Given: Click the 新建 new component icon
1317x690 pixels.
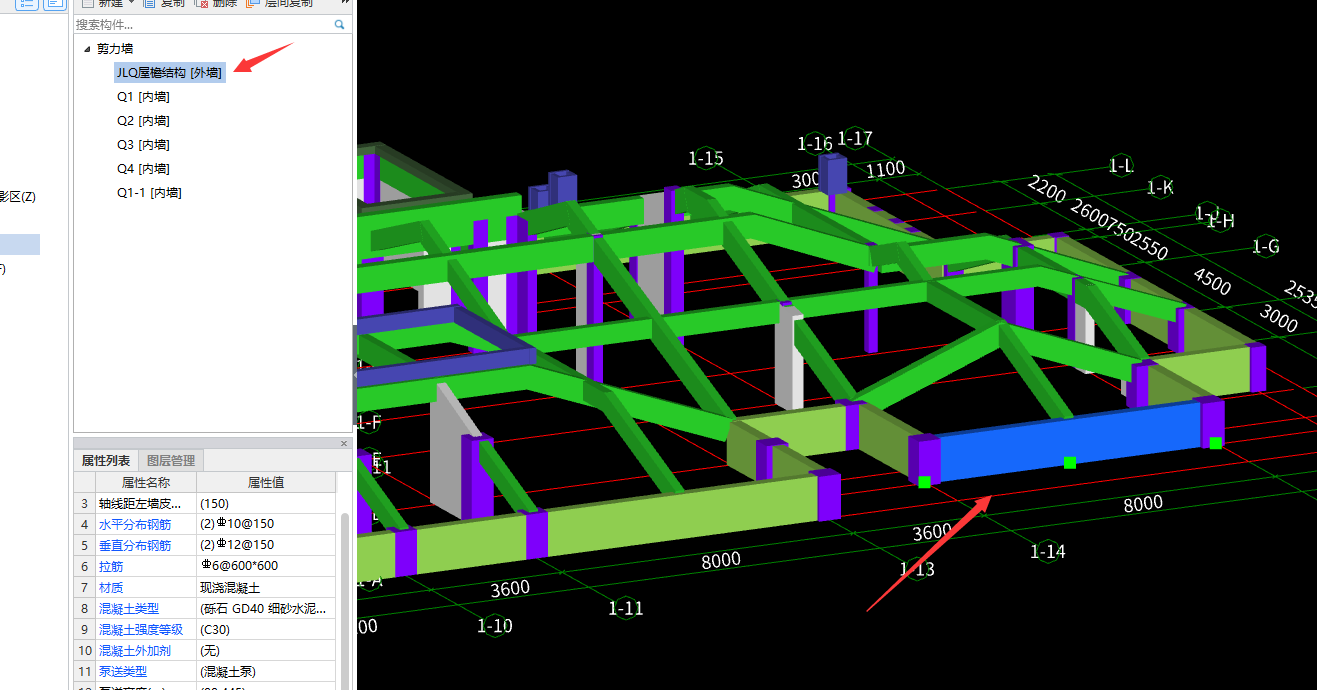Looking at the screenshot, I should click(88, 4).
